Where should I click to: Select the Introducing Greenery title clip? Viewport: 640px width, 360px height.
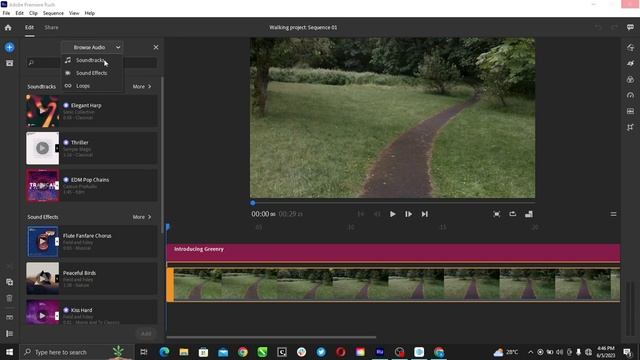click(x=393, y=253)
